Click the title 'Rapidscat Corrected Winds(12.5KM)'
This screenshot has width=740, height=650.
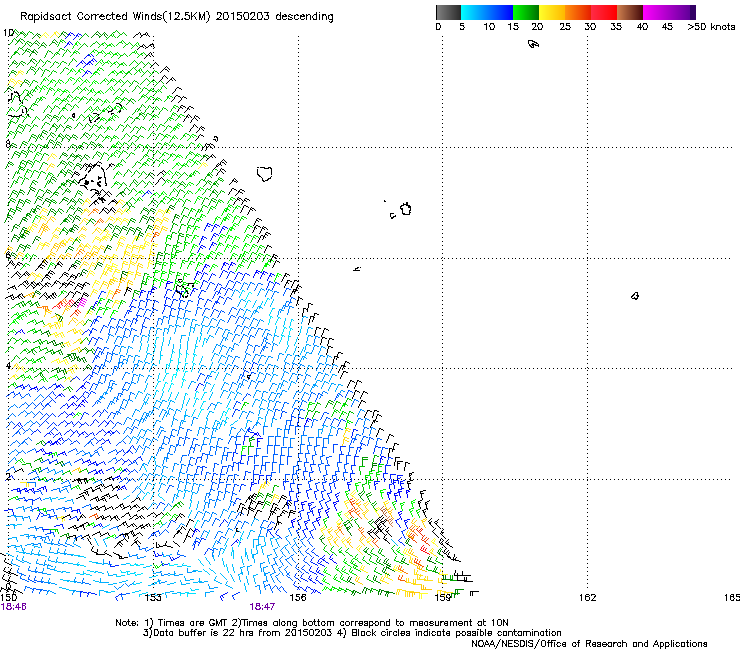click(x=115, y=17)
